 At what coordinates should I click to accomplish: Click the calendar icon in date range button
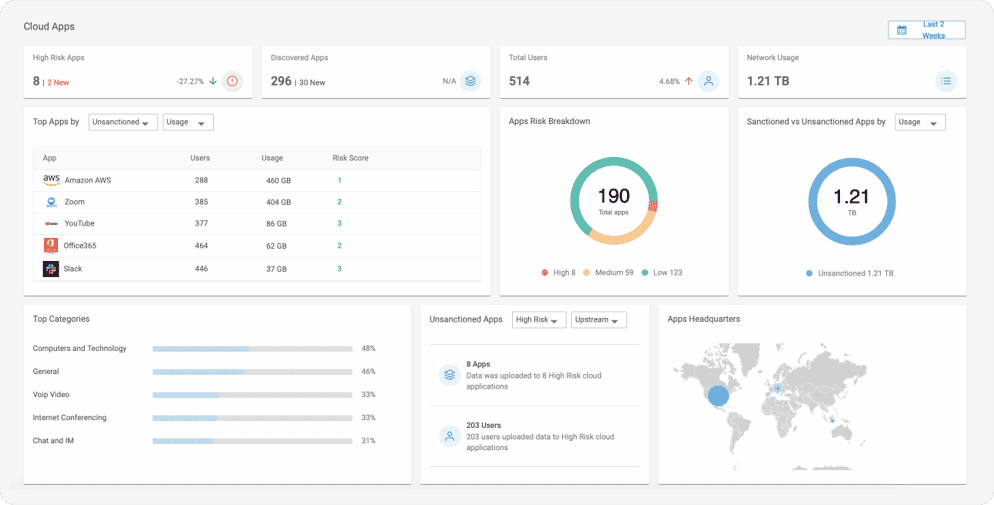point(901,30)
